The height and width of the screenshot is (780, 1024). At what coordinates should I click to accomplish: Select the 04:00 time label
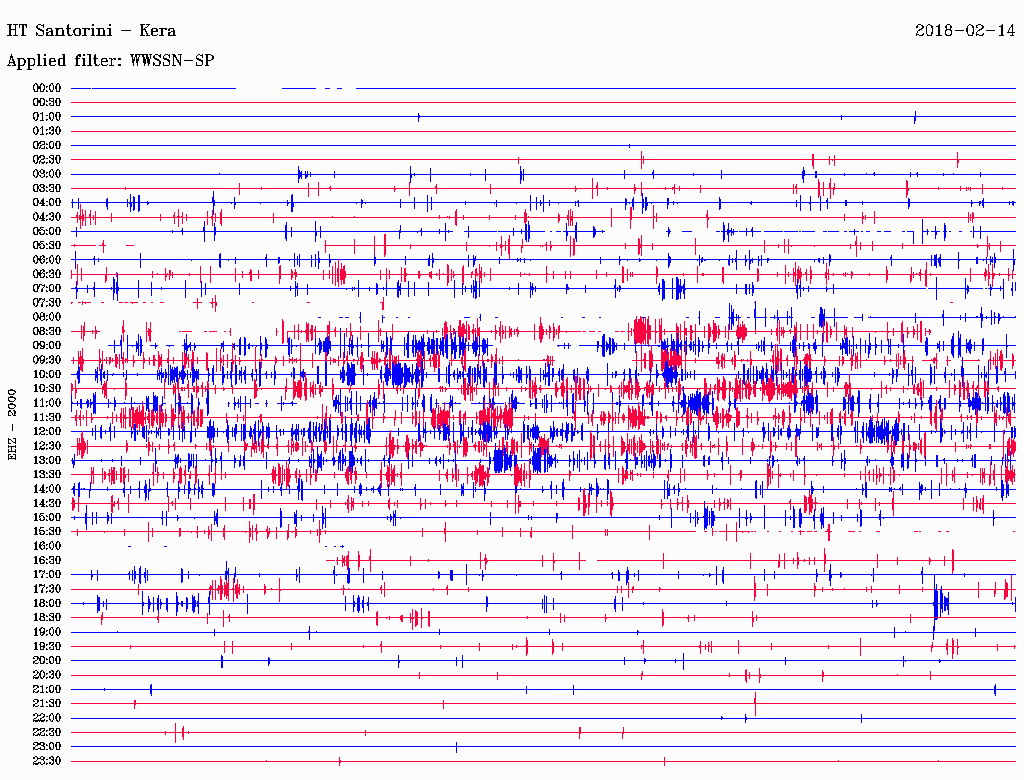(x=47, y=203)
